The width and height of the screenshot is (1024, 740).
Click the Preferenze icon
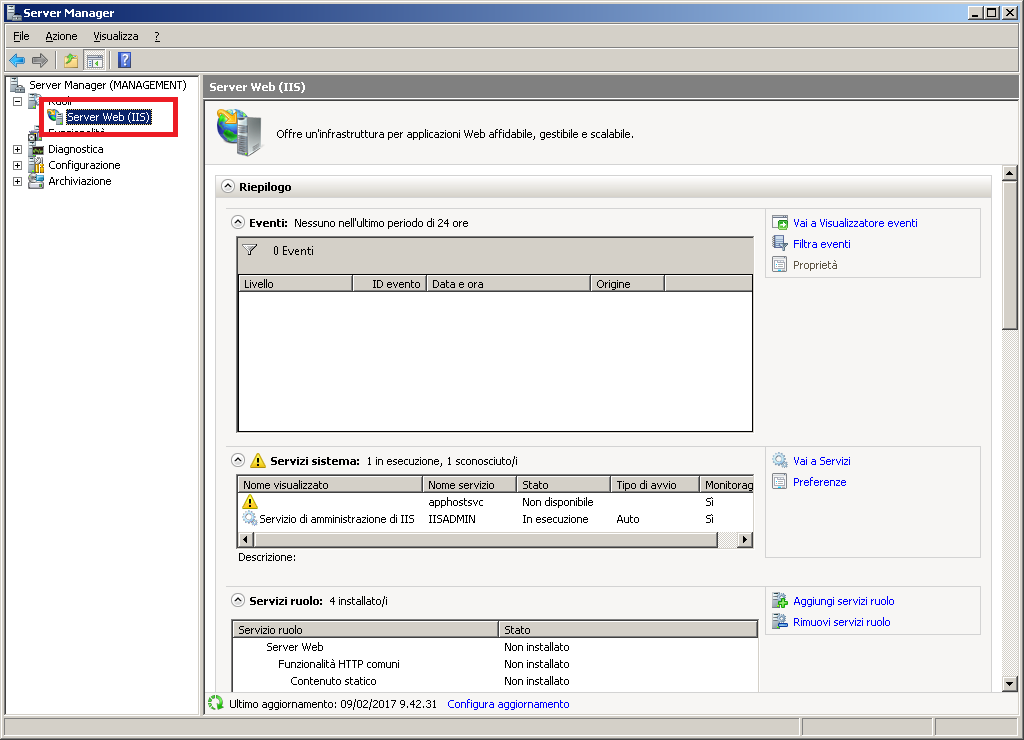click(x=780, y=482)
